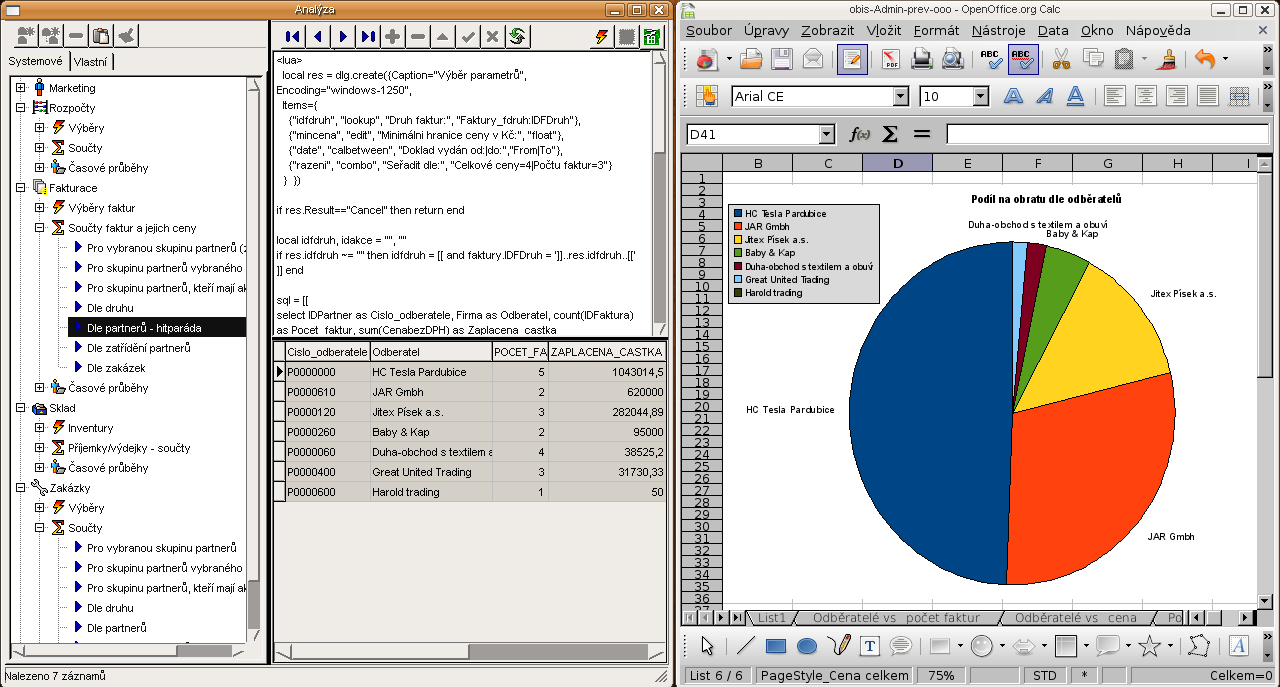Expand the Marketing tree node

(x=21, y=88)
